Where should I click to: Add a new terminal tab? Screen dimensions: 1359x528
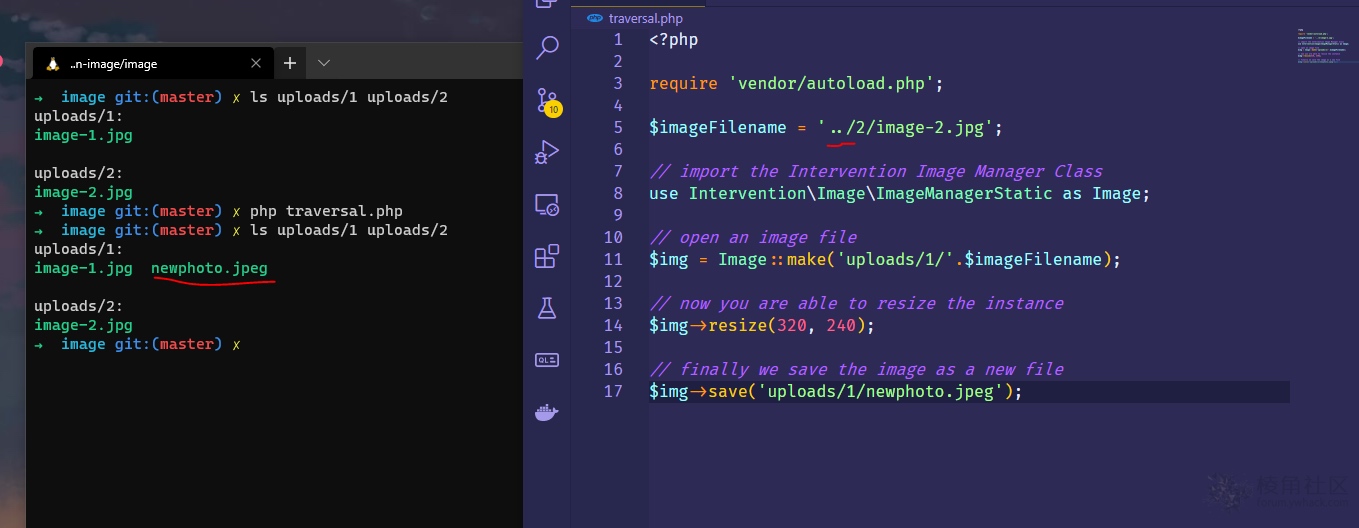289,63
